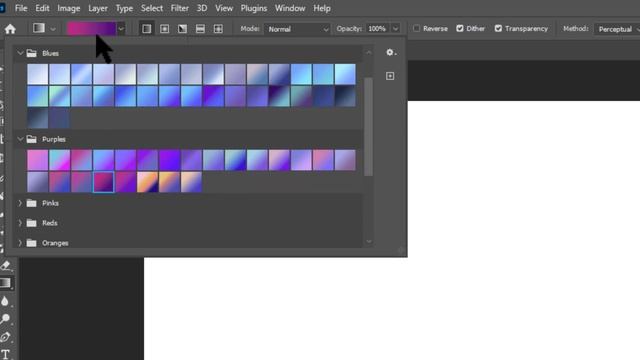The width and height of the screenshot is (640, 360).
Task: Collapse the Blues folder chevron
Action: (x=20, y=53)
